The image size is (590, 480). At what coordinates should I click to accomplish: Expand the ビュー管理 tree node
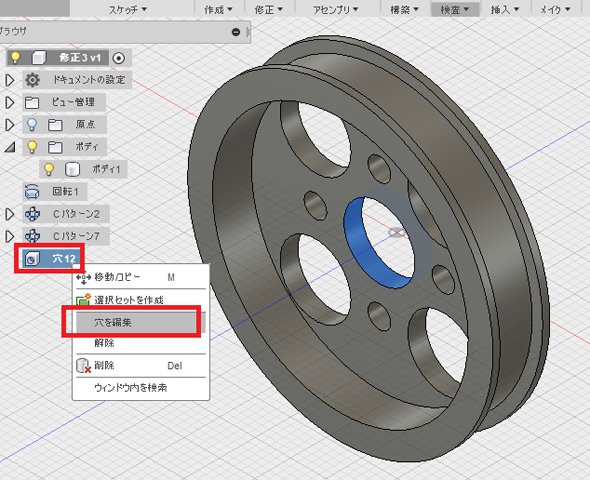click(10, 102)
